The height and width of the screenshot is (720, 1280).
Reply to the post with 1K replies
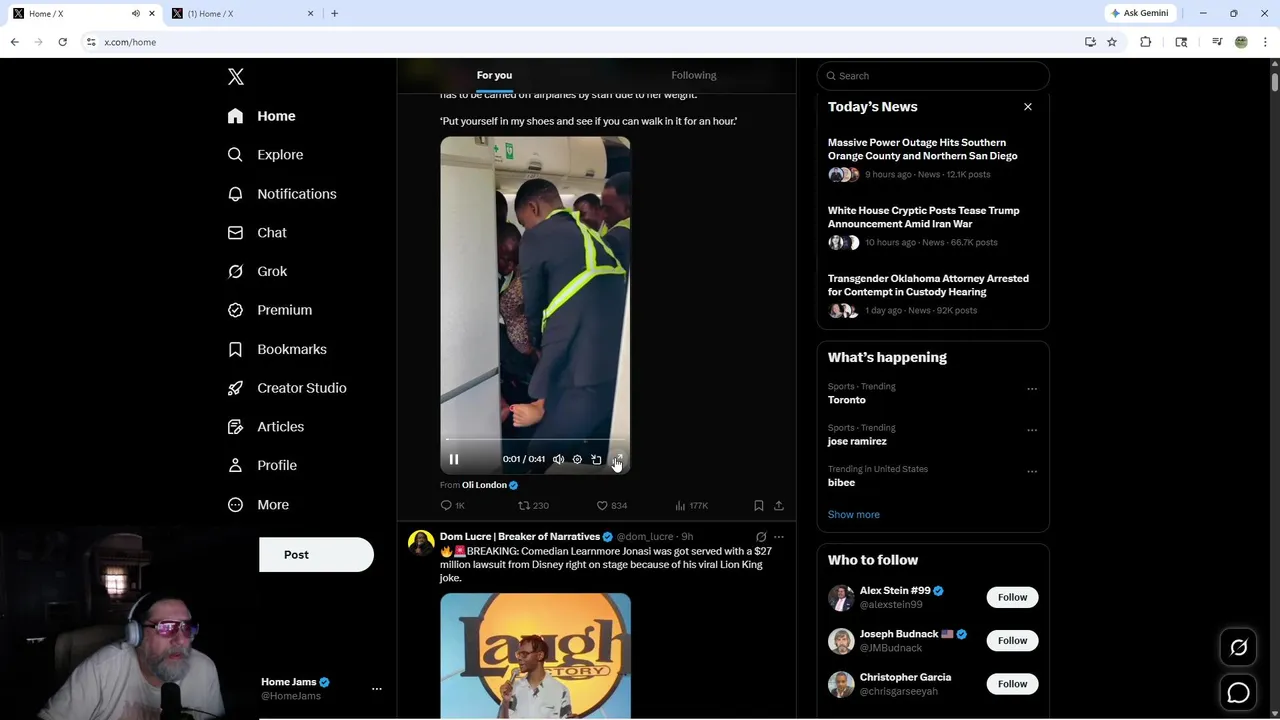pos(453,506)
